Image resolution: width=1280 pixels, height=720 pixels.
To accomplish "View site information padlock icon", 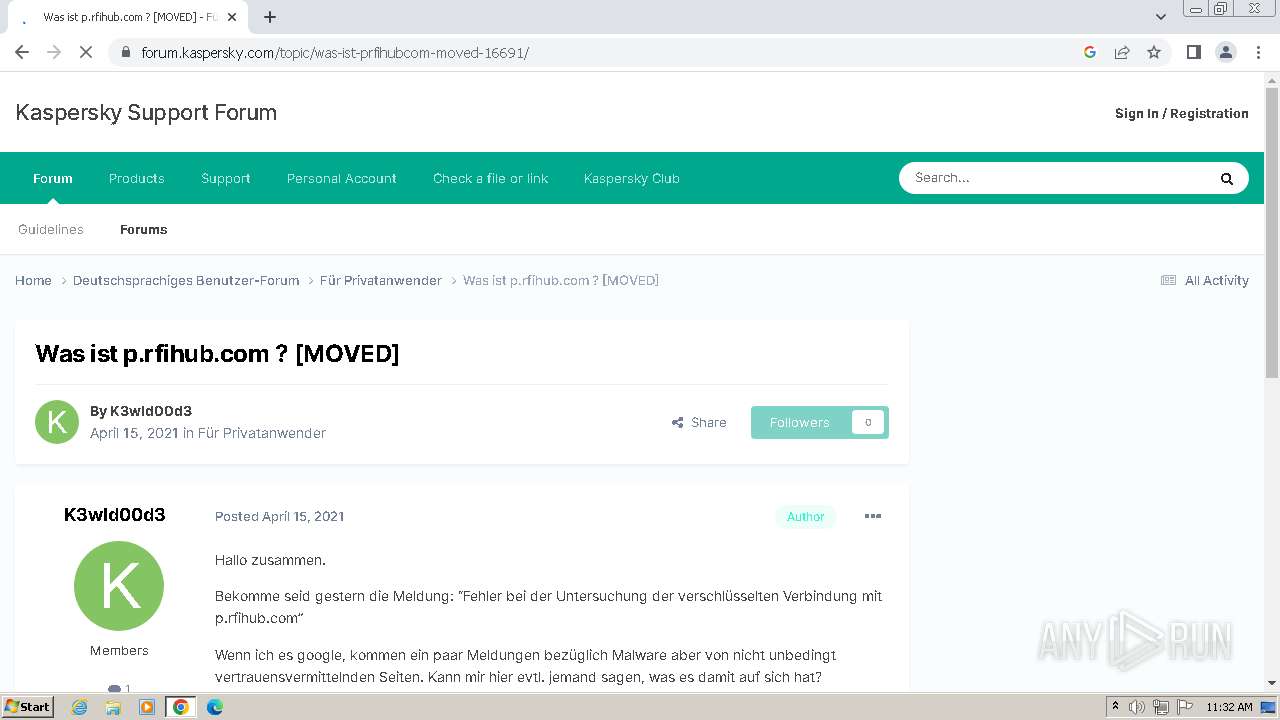I will (125, 52).
